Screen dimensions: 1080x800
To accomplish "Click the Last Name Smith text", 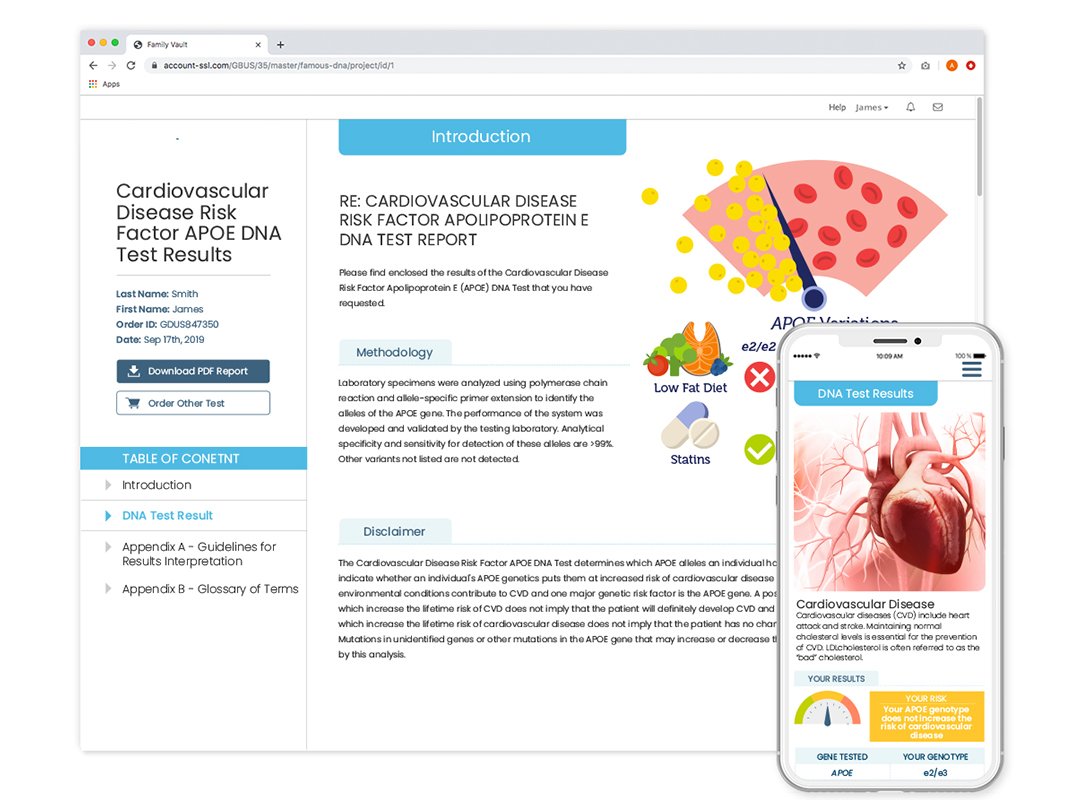I will click(157, 294).
